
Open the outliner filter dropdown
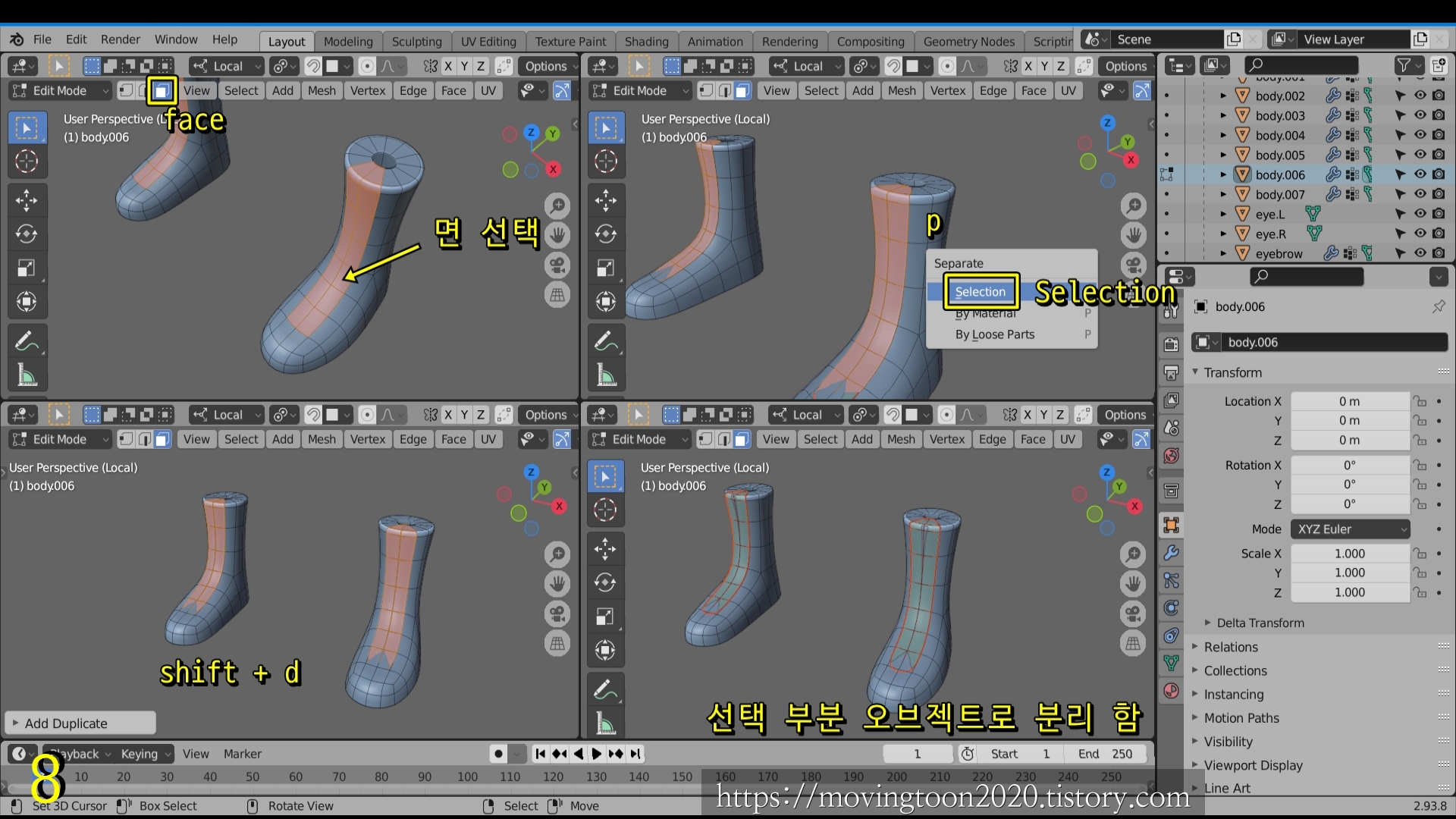click(x=1407, y=65)
